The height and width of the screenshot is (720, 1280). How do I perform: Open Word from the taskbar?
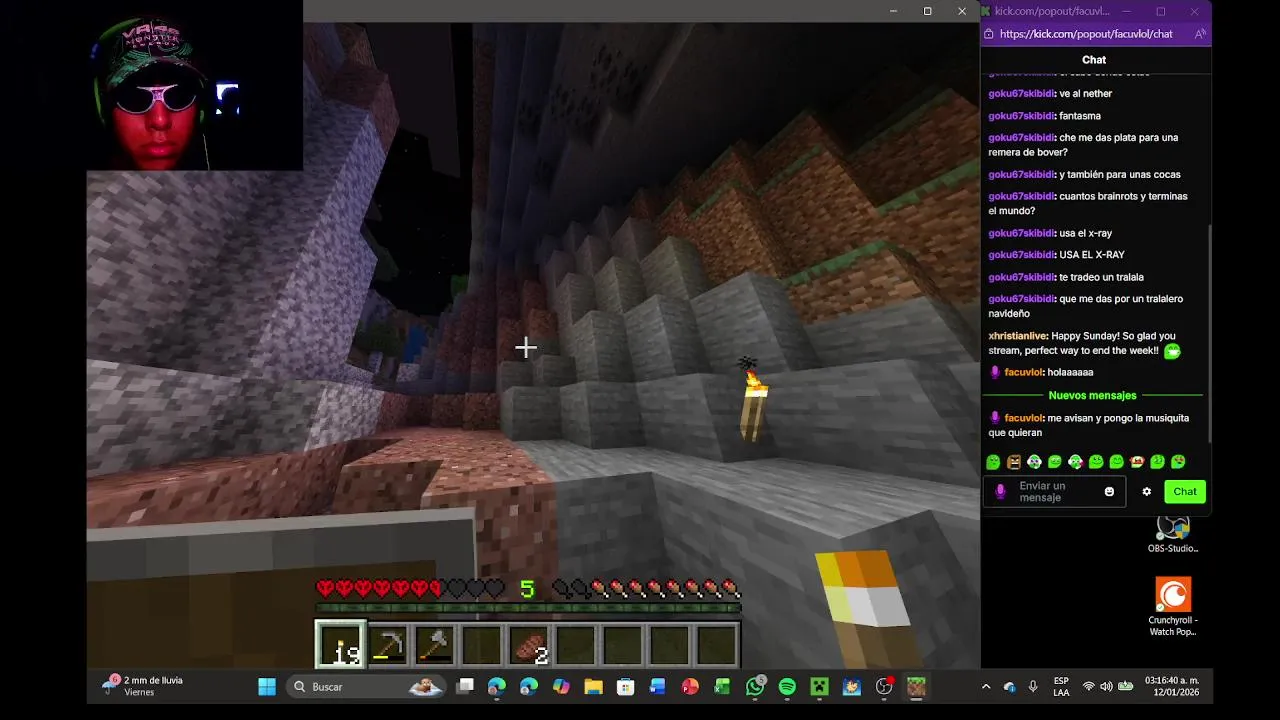tap(657, 687)
